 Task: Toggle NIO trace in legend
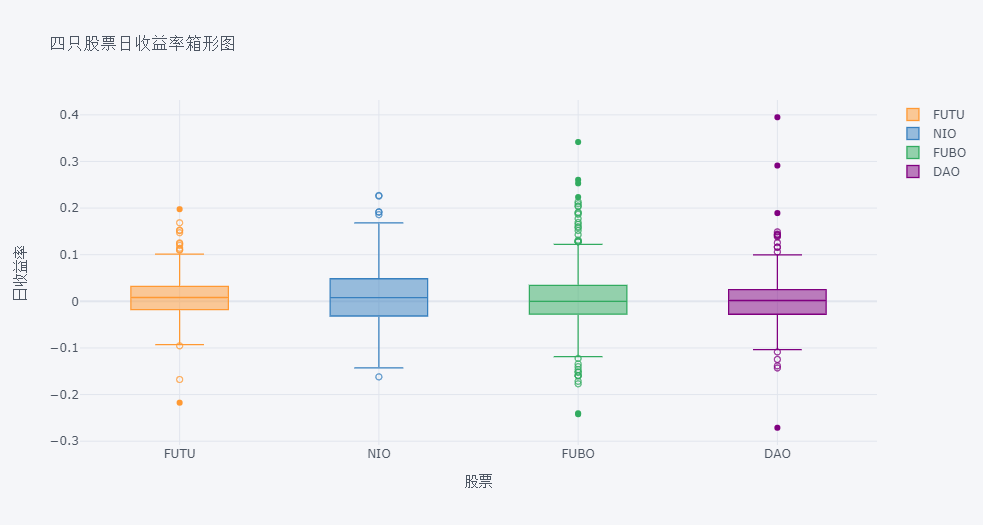click(x=931, y=134)
